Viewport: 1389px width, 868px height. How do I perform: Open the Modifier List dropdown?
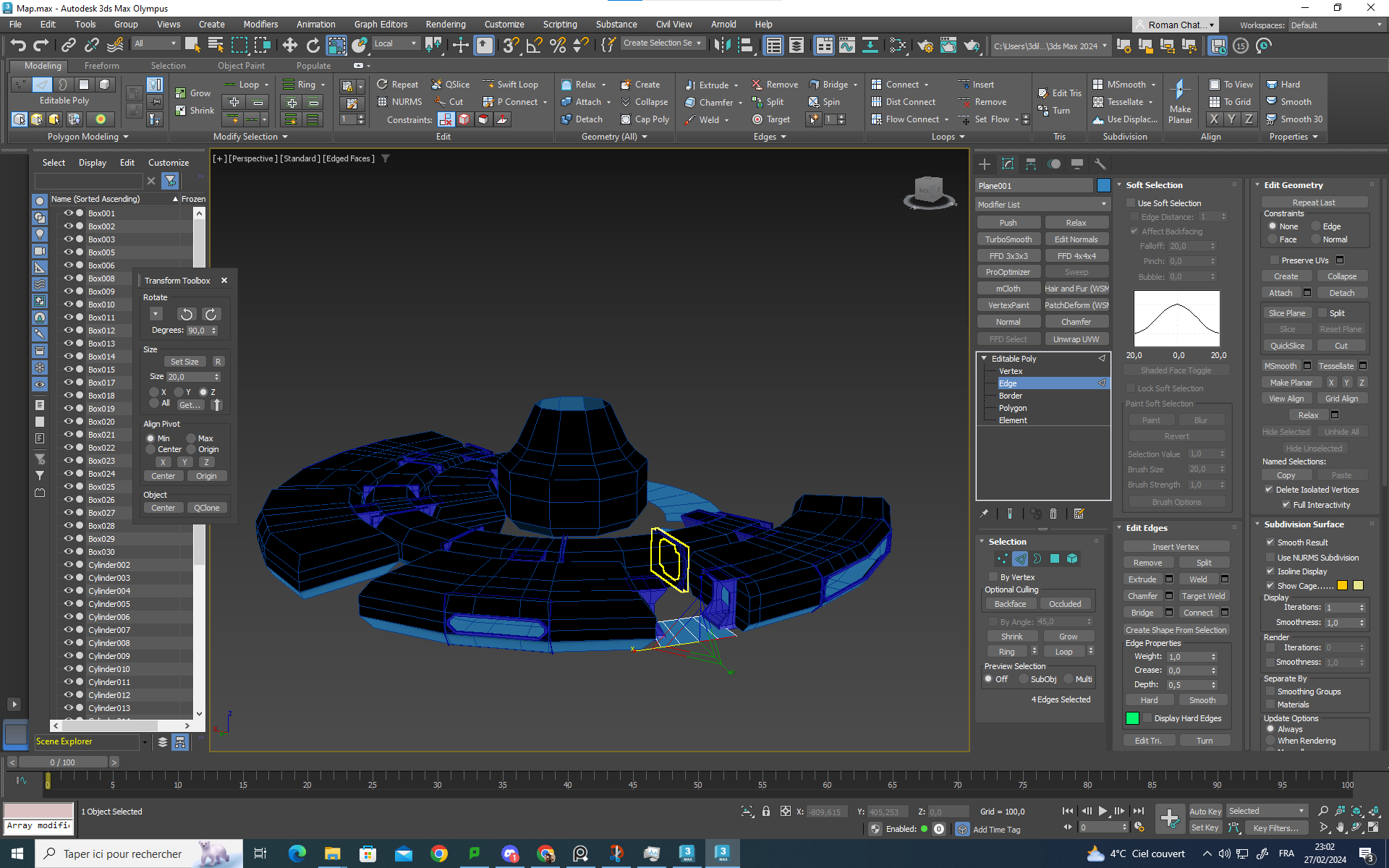1042,205
